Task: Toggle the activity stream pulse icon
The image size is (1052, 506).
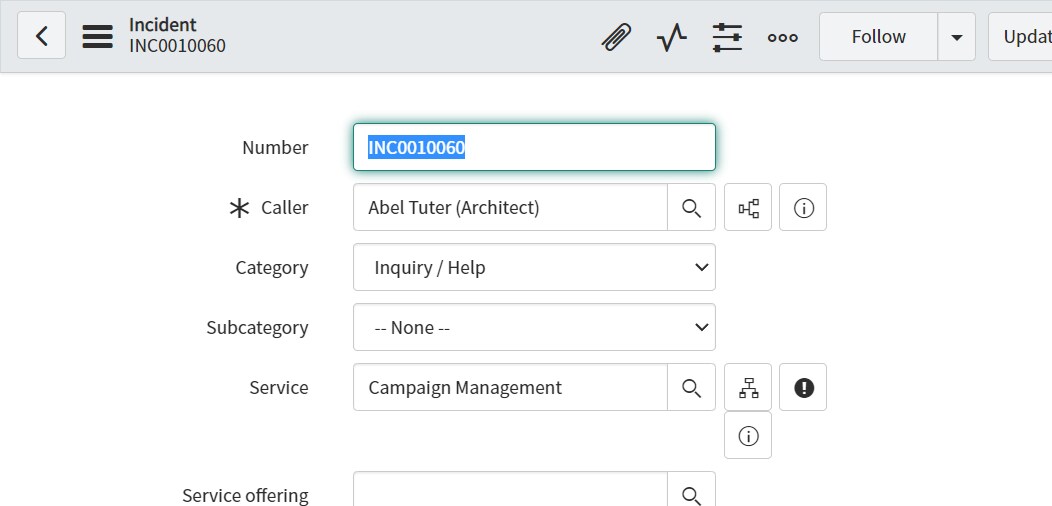Action: [x=672, y=37]
